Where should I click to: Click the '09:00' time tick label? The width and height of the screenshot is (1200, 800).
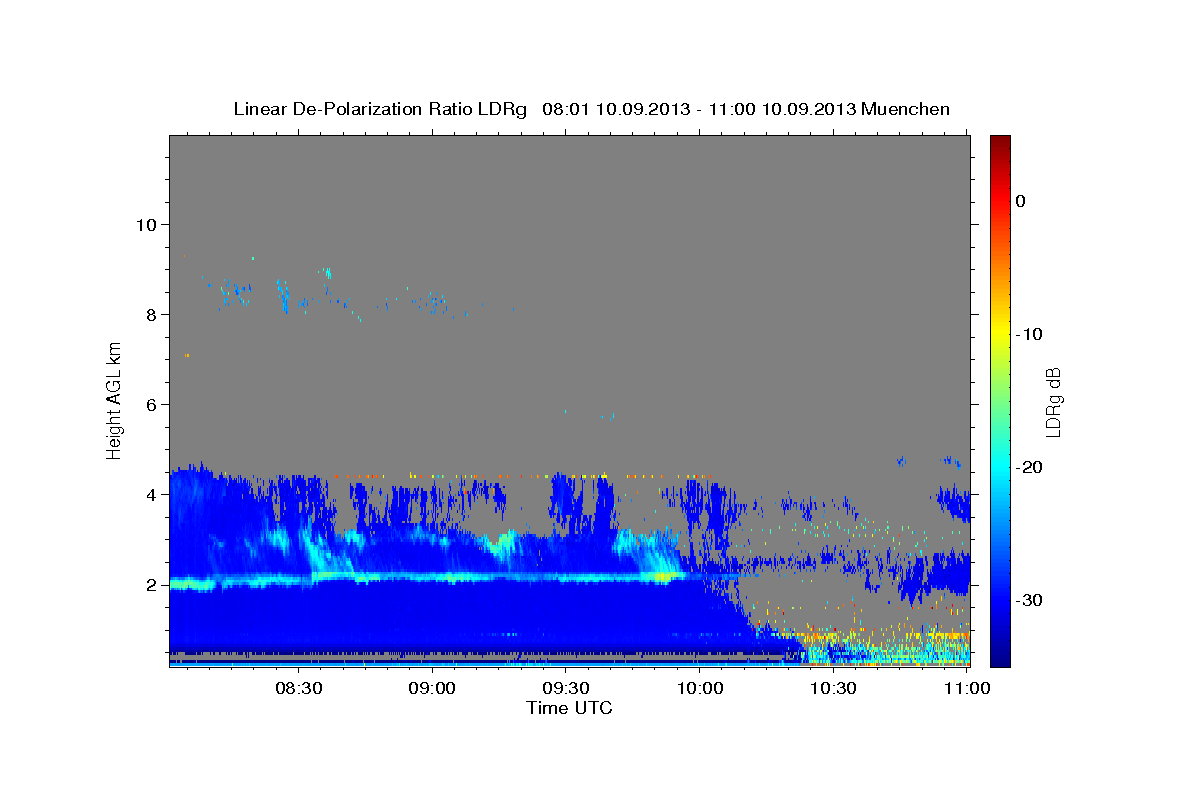coord(432,689)
